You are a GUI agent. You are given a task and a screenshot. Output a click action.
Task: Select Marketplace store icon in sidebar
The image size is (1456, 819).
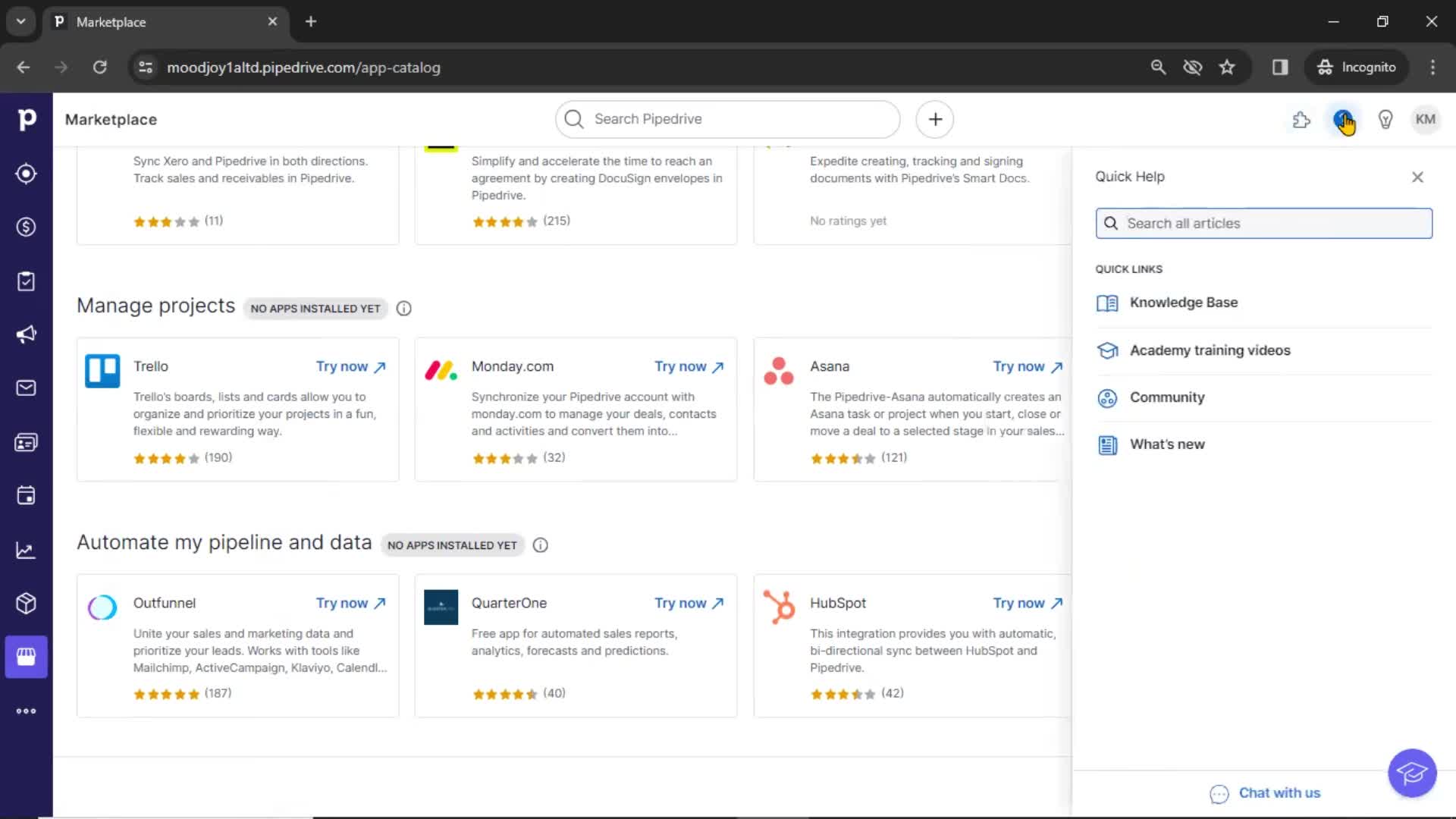point(26,657)
